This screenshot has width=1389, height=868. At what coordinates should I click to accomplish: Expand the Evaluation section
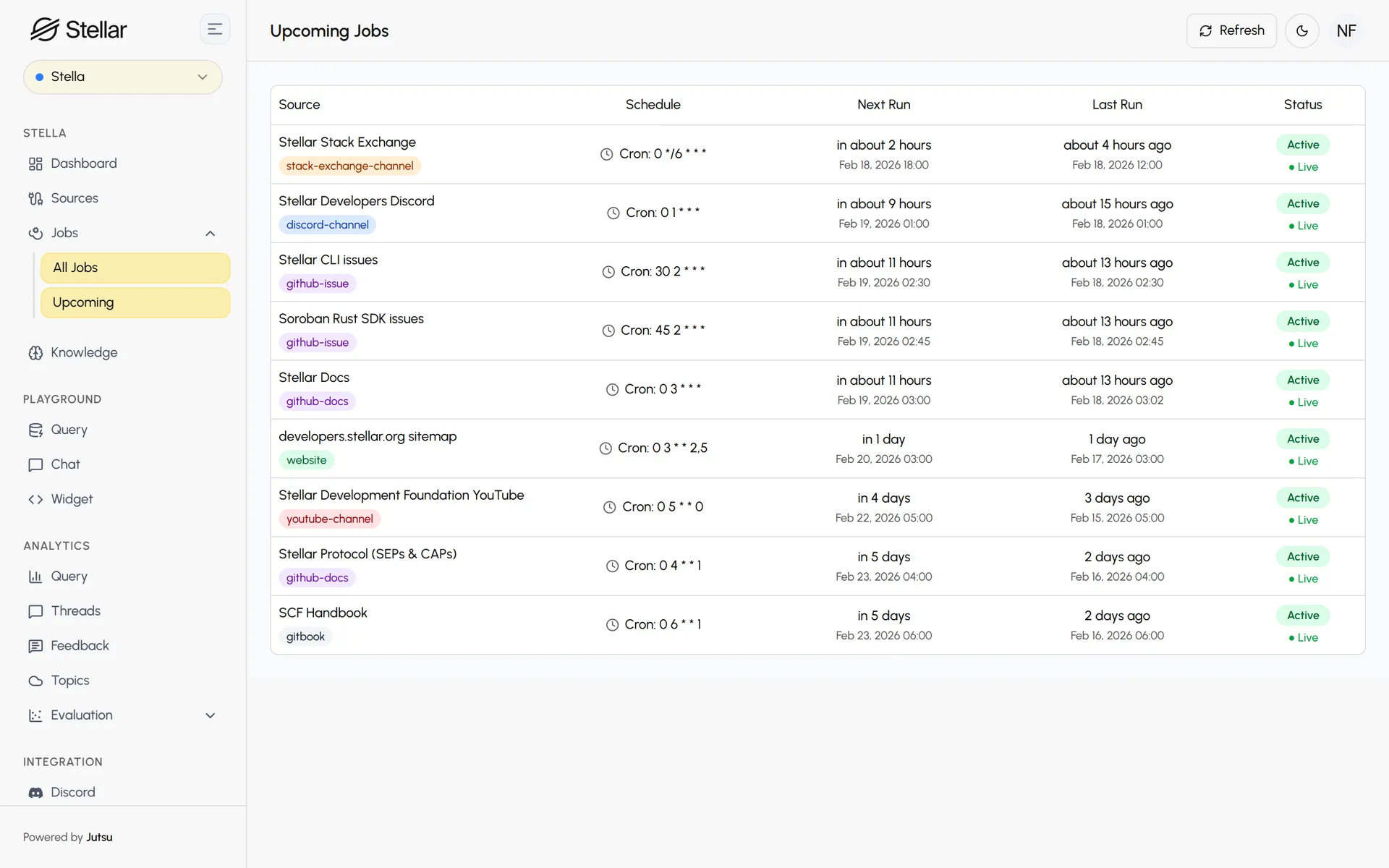pyautogui.click(x=123, y=715)
